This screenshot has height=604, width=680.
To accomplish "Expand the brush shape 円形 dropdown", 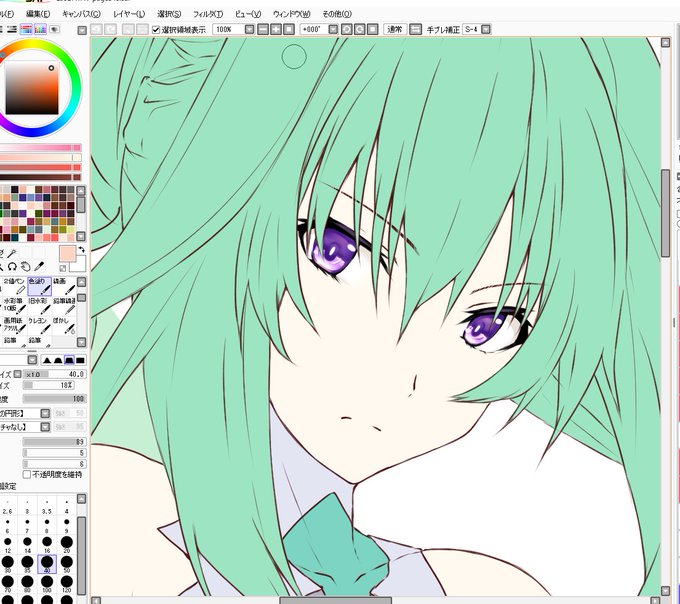I will coord(45,413).
